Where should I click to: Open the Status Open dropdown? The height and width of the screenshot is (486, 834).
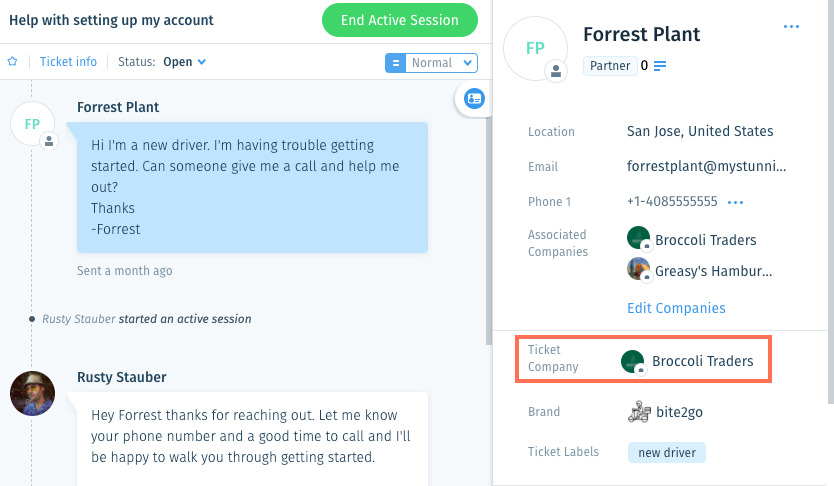click(185, 62)
